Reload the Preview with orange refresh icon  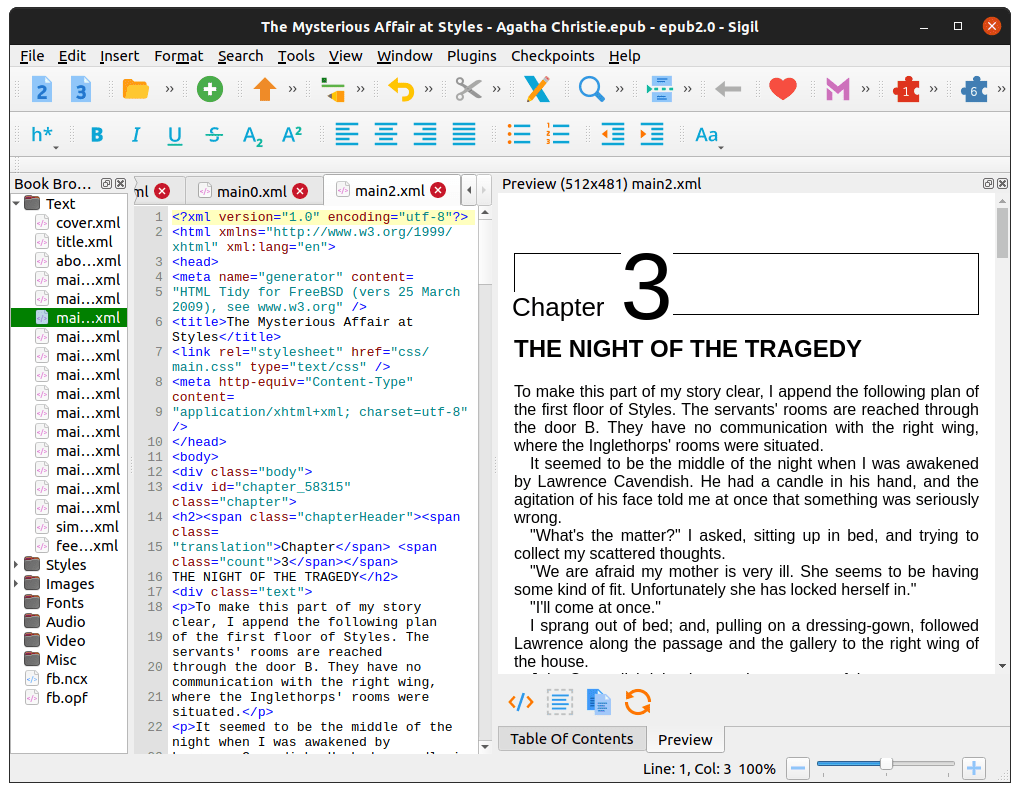pyautogui.click(x=637, y=702)
